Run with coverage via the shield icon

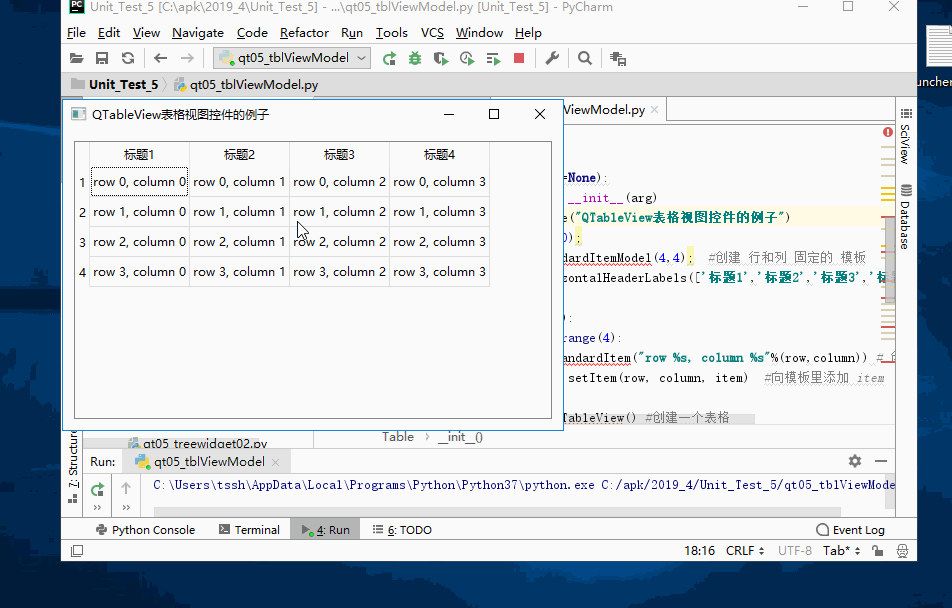click(441, 58)
